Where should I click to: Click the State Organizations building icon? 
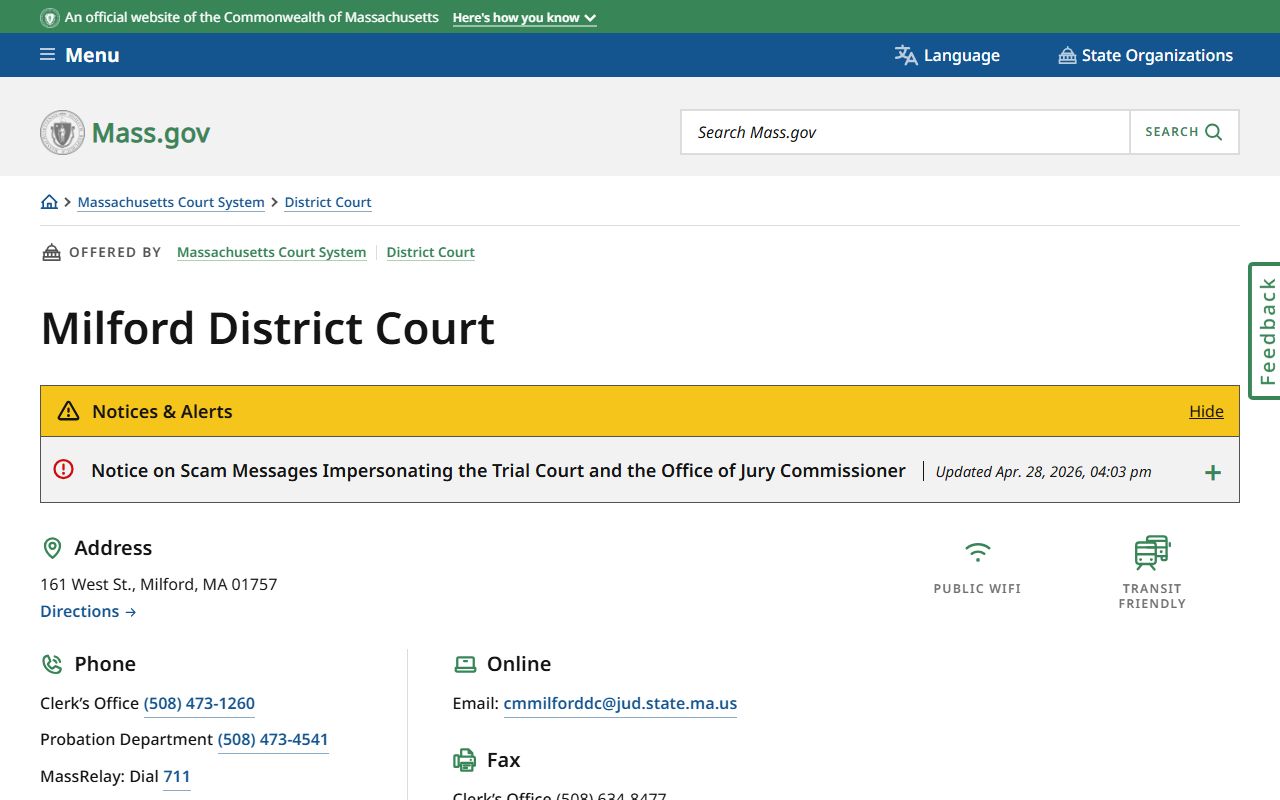[x=1067, y=55]
